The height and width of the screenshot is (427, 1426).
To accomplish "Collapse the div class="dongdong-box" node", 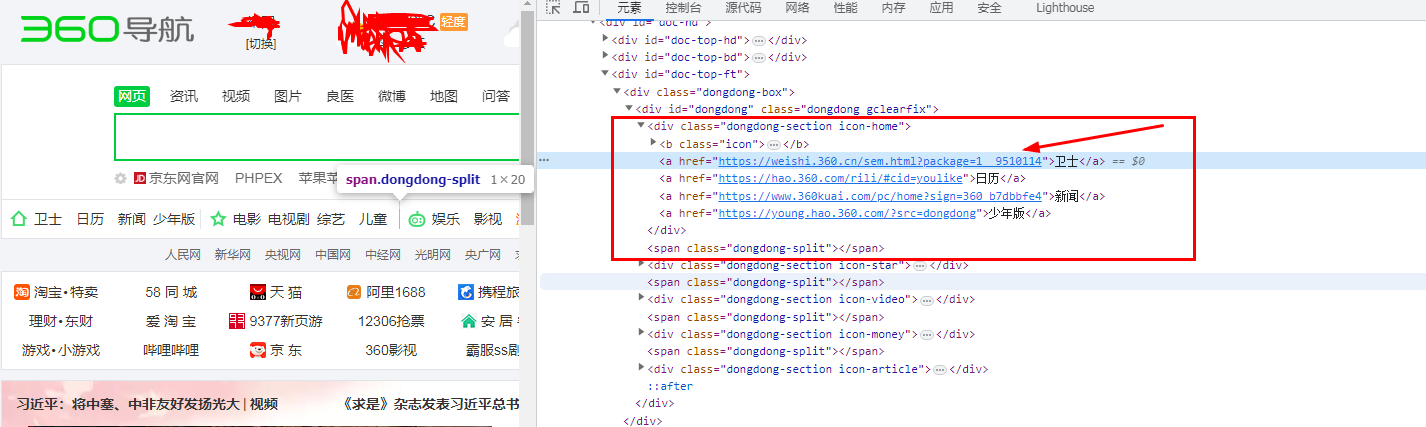I will pos(616,92).
